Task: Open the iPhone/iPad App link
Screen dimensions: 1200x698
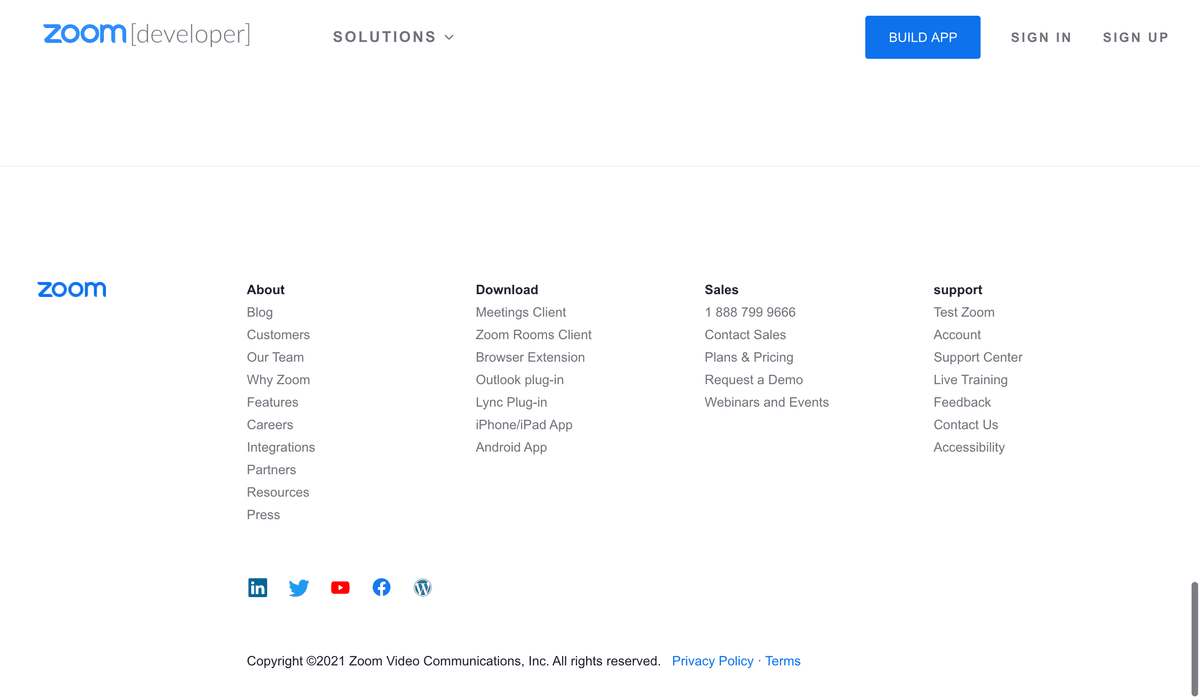Action: pos(524,425)
